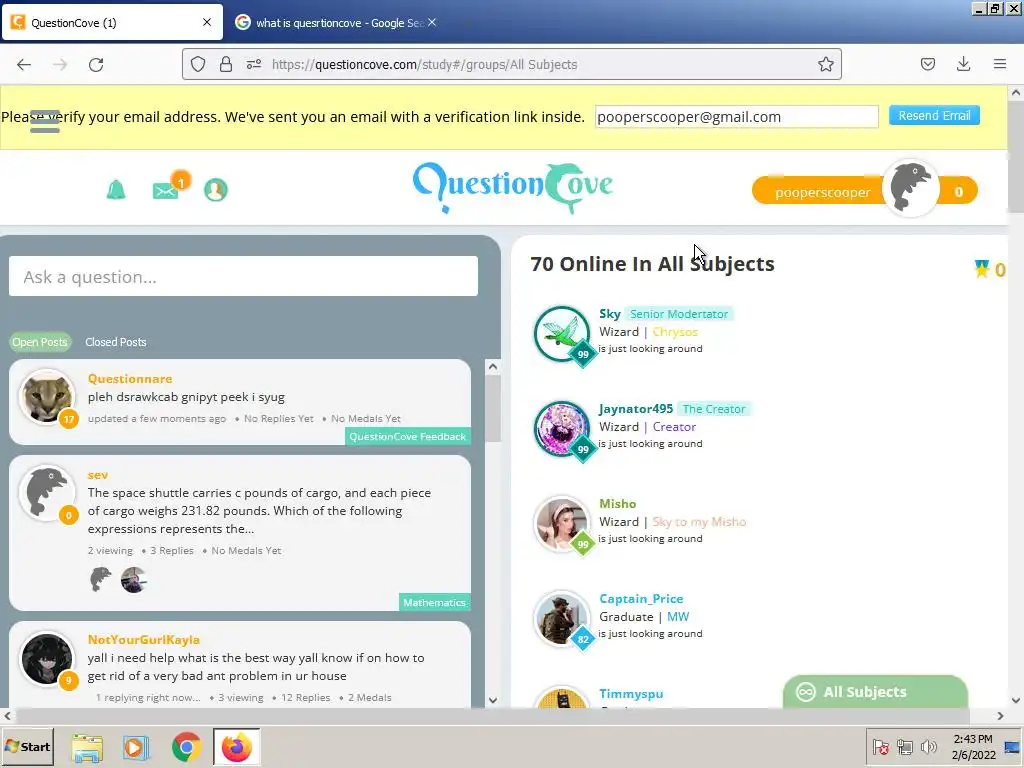Screen dimensions: 1024x768
Task: Open Jaynator495's profile name
Action: pyautogui.click(x=636, y=409)
